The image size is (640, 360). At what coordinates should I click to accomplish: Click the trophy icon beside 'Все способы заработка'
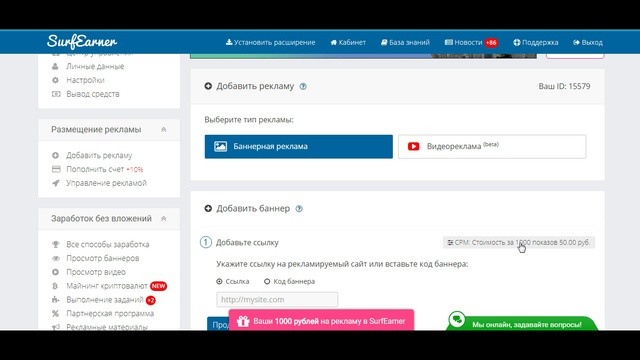click(56, 244)
